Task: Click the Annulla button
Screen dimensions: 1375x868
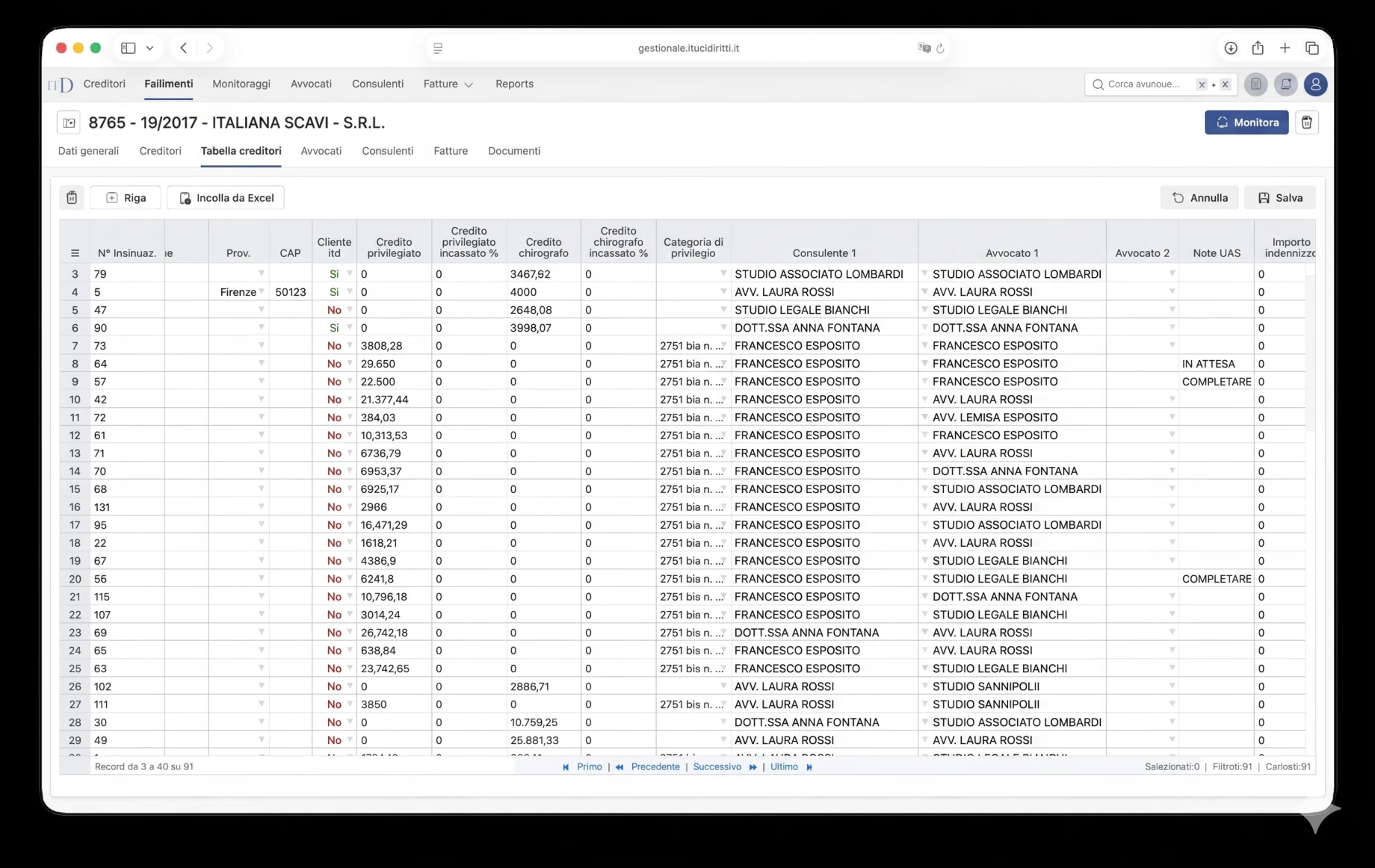Action: pyautogui.click(x=1199, y=198)
